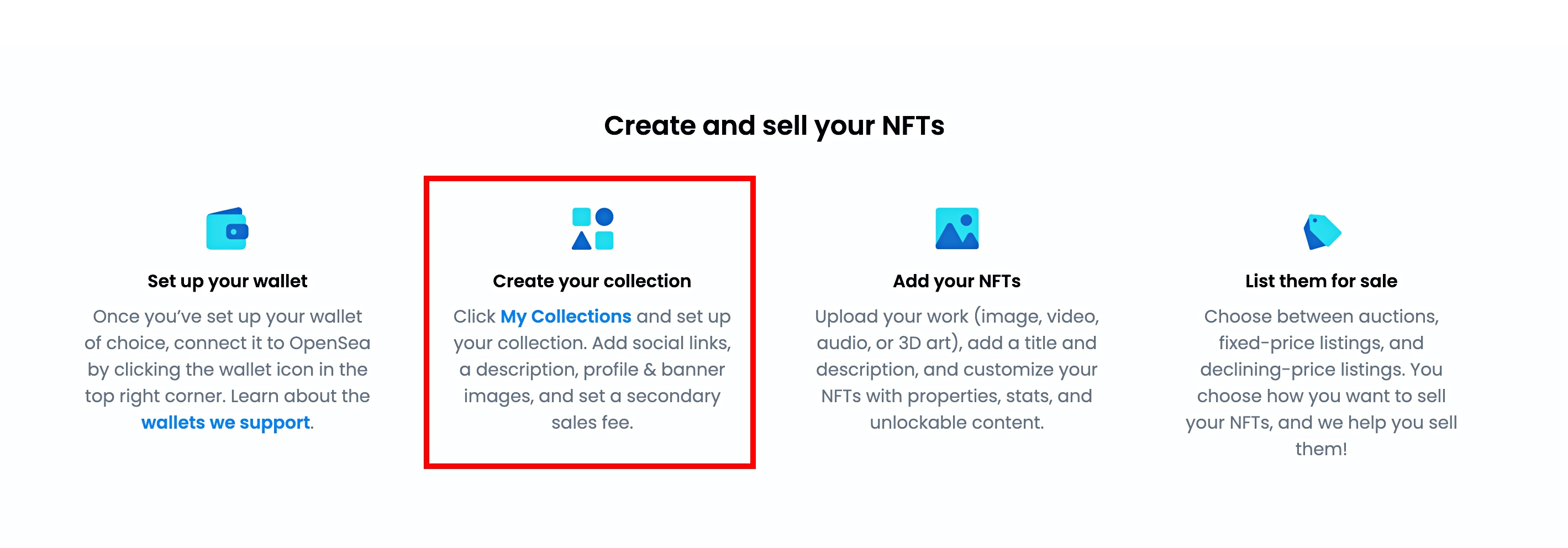
Task: Click the final 'them!' word
Action: (1321, 449)
